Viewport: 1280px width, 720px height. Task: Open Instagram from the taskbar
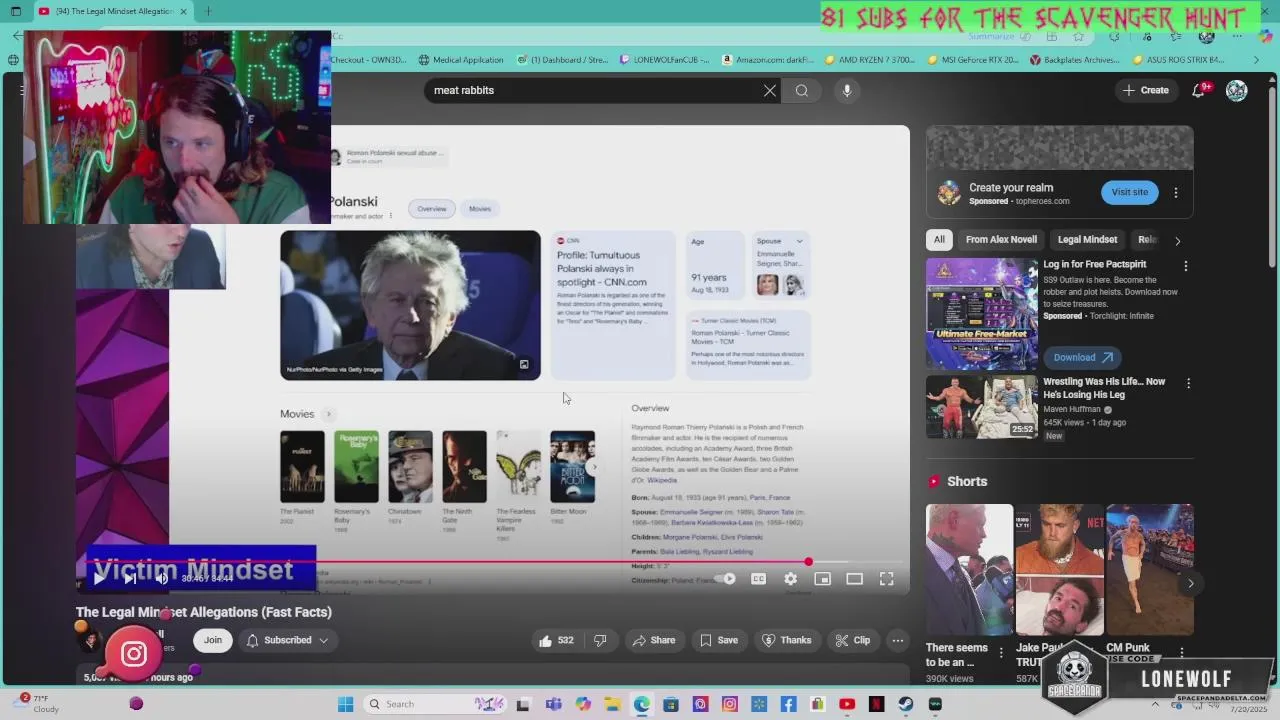coord(729,704)
